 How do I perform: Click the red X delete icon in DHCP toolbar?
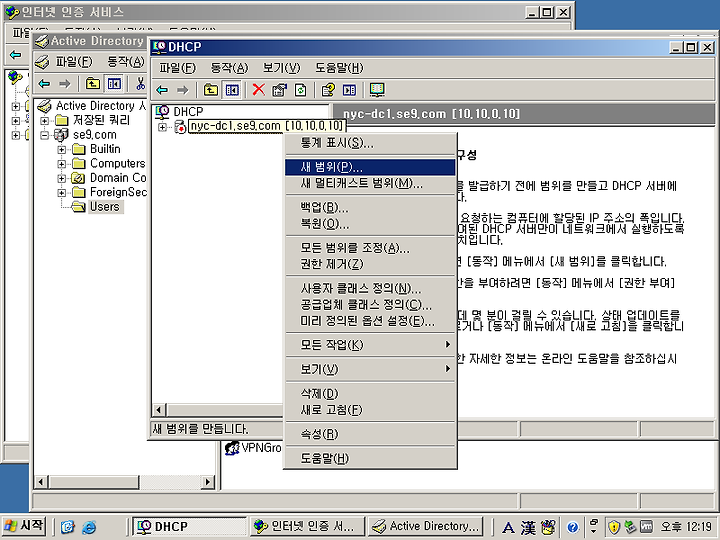click(259, 90)
